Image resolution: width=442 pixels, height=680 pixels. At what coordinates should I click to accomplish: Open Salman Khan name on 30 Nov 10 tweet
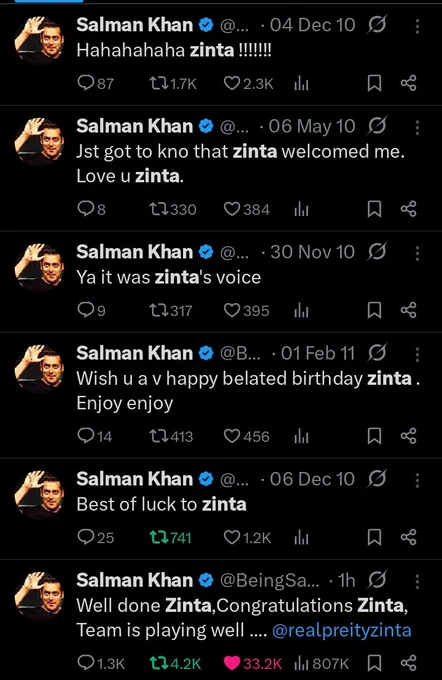click(134, 252)
